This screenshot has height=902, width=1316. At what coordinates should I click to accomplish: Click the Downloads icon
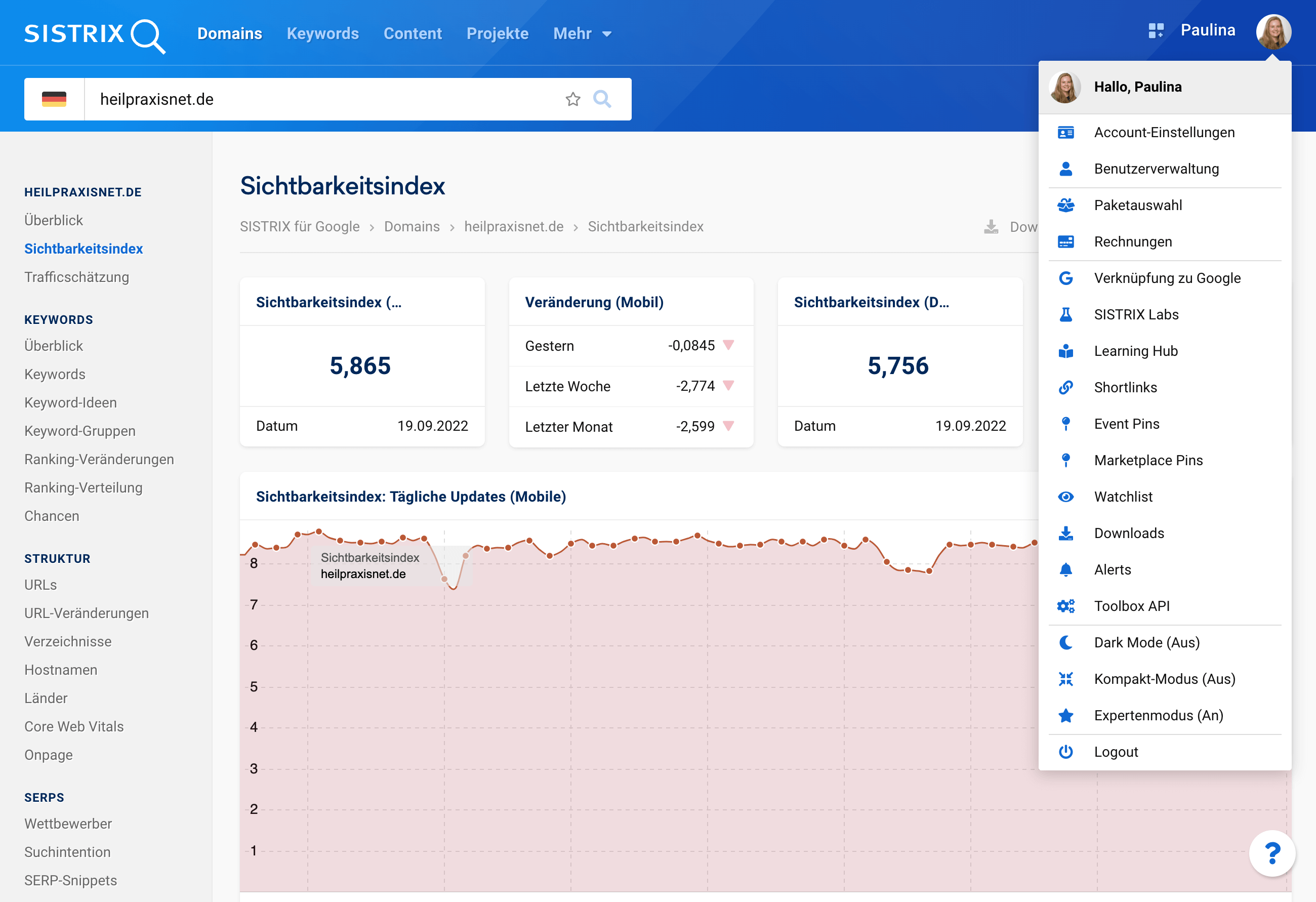click(1066, 533)
